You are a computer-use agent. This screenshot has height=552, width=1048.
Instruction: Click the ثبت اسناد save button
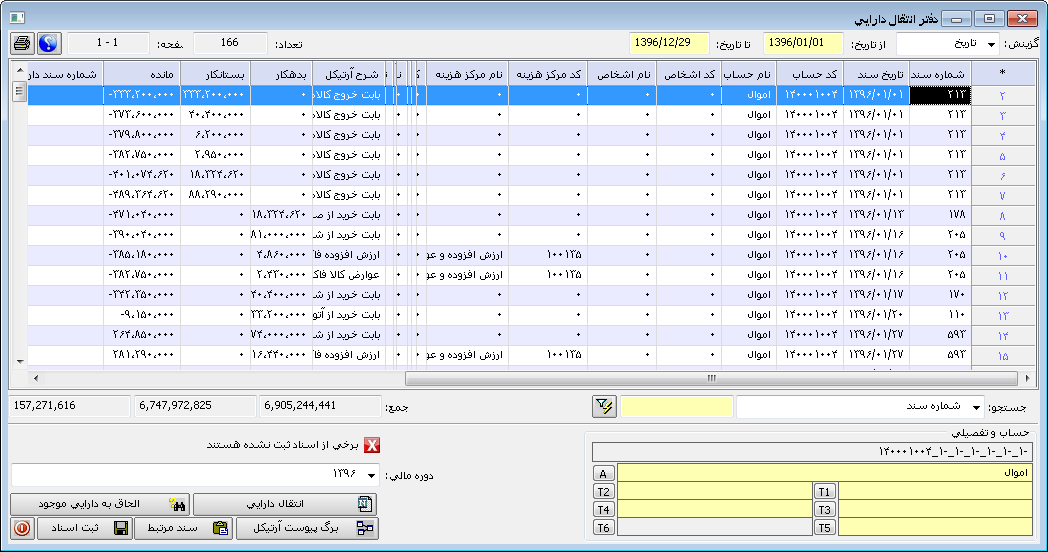(x=84, y=528)
